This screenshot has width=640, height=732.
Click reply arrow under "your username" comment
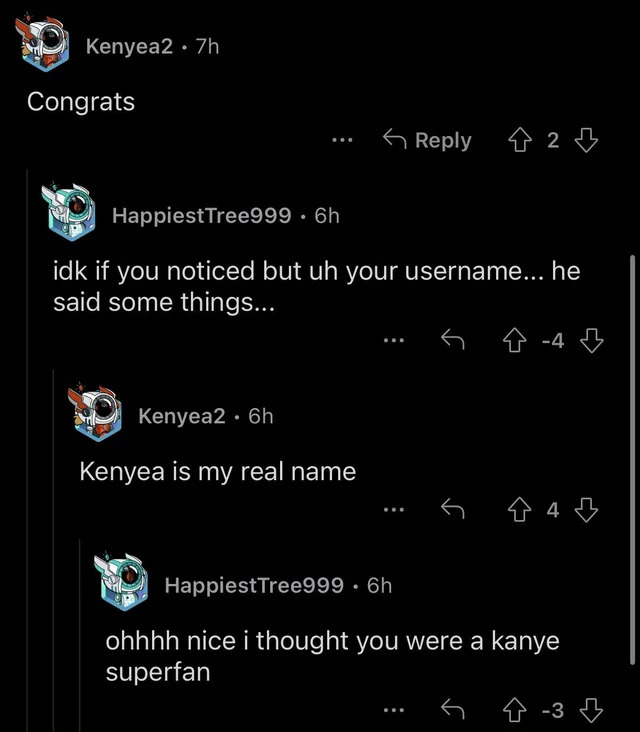(455, 342)
